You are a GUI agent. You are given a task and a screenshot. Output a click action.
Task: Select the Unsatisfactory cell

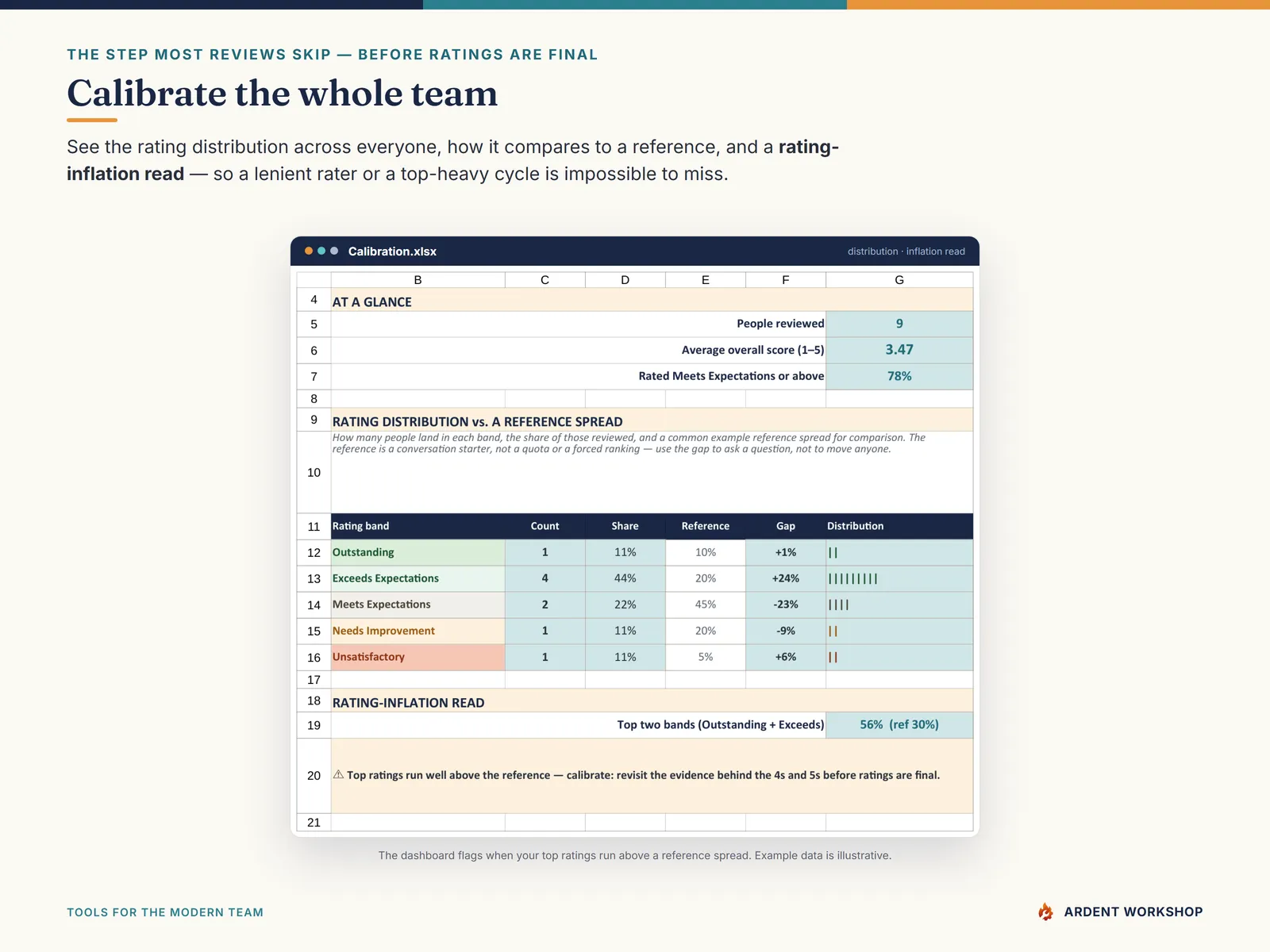tap(418, 657)
